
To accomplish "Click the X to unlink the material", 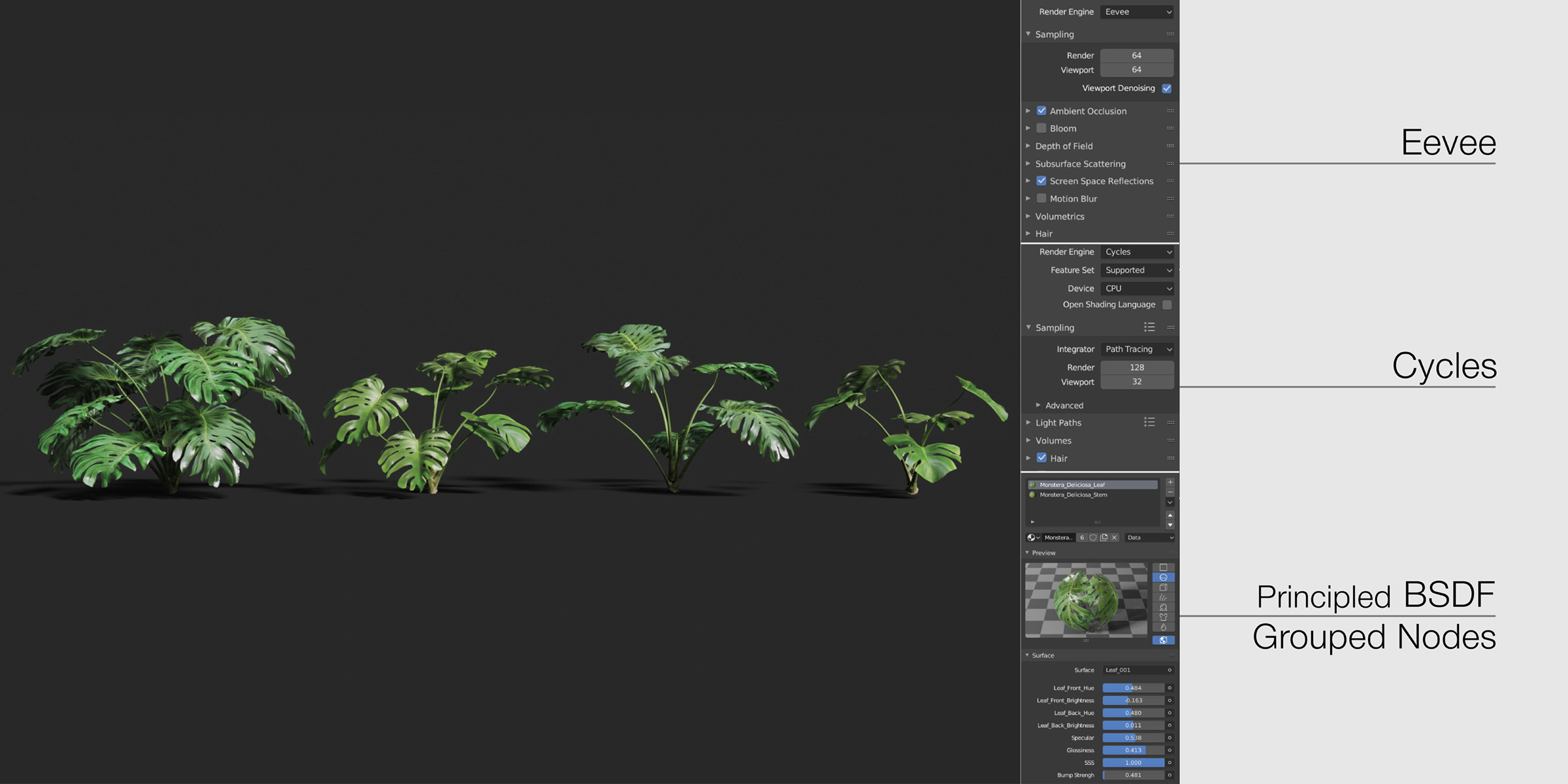I will click(x=1115, y=537).
